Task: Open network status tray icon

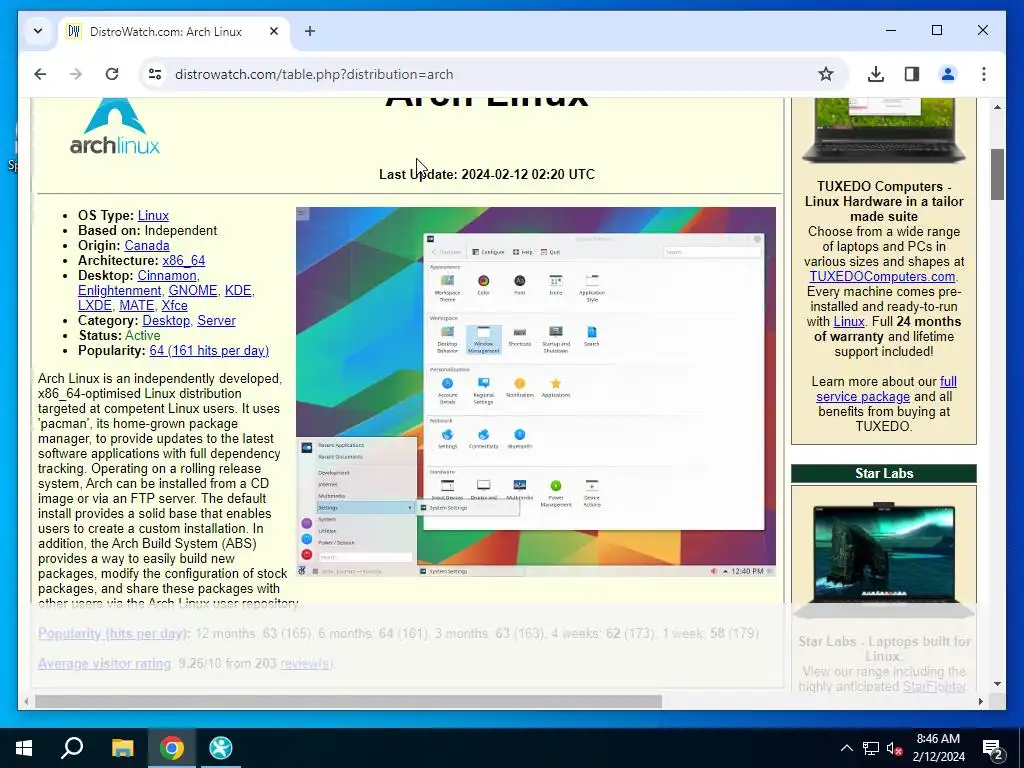Action: pos(871,748)
